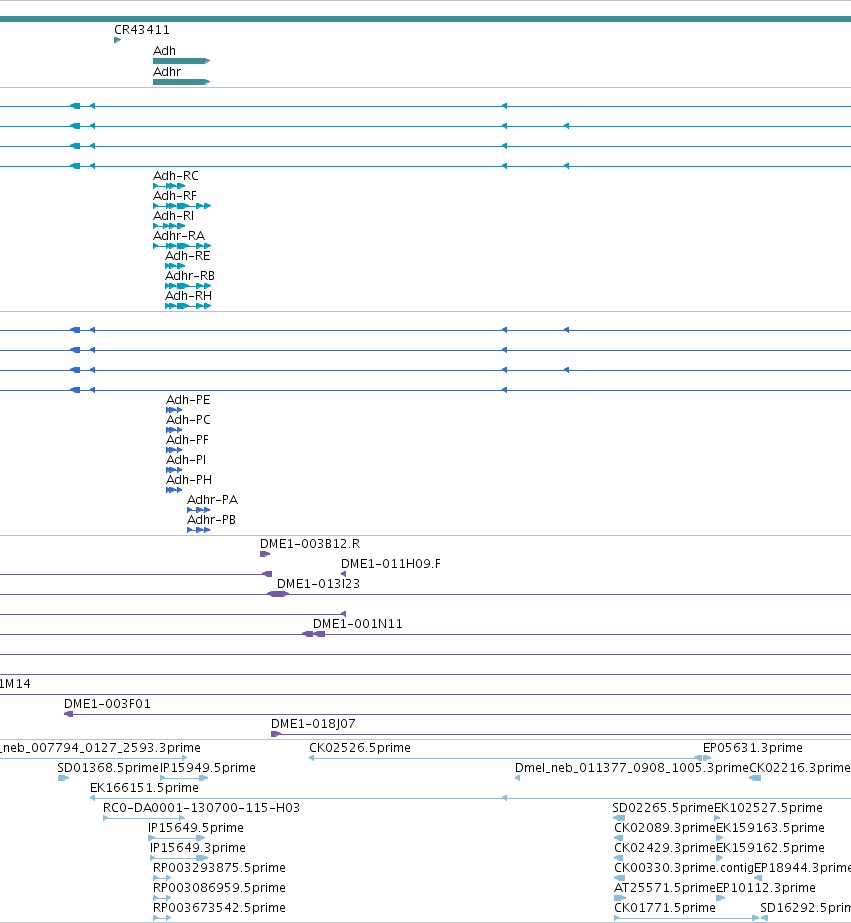Viewport: 851px width, 923px height.
Task: Click the SD02265.5prime EST label
Action: 663,808
